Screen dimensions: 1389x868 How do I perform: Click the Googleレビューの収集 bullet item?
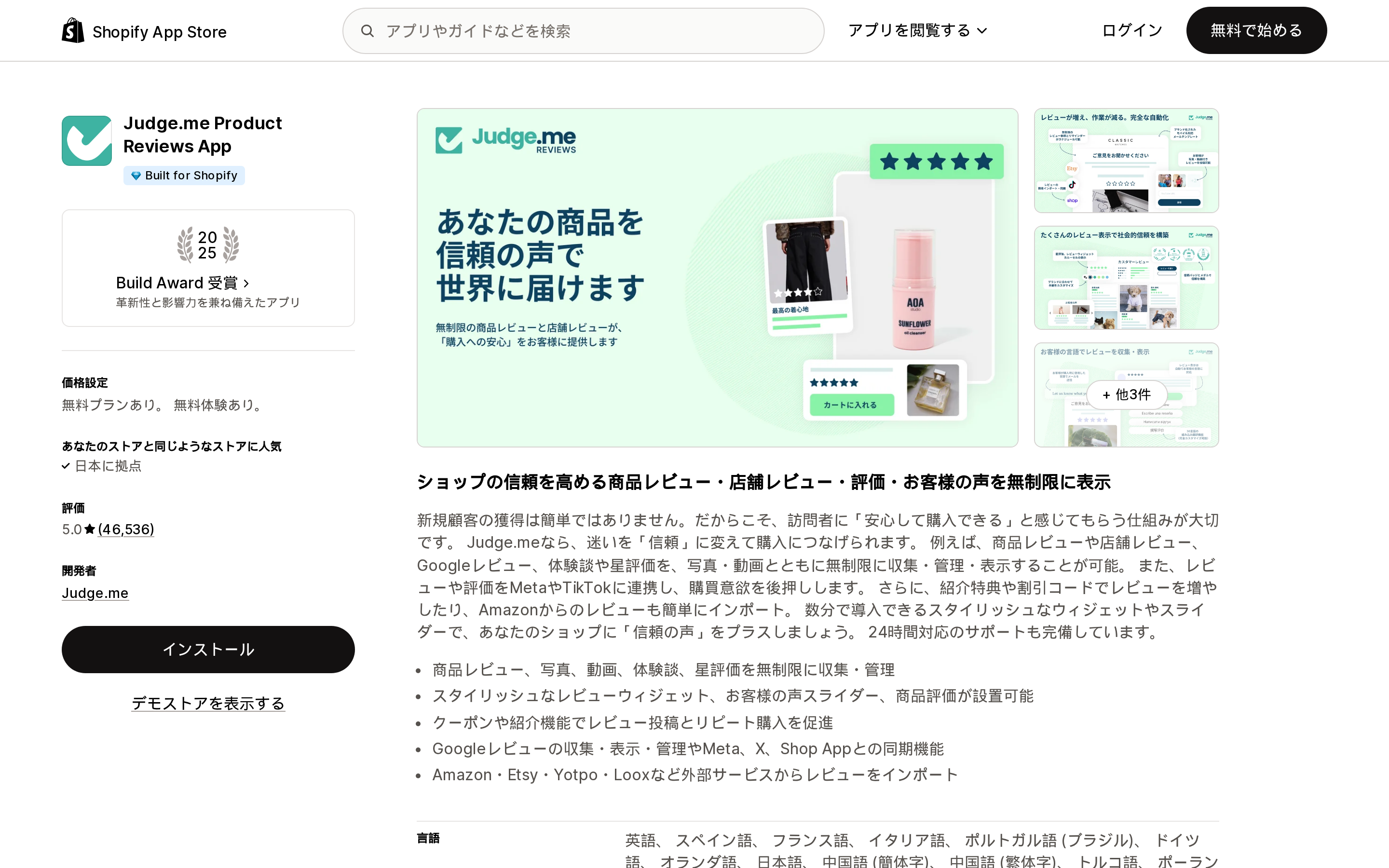[x=688, y=749]
